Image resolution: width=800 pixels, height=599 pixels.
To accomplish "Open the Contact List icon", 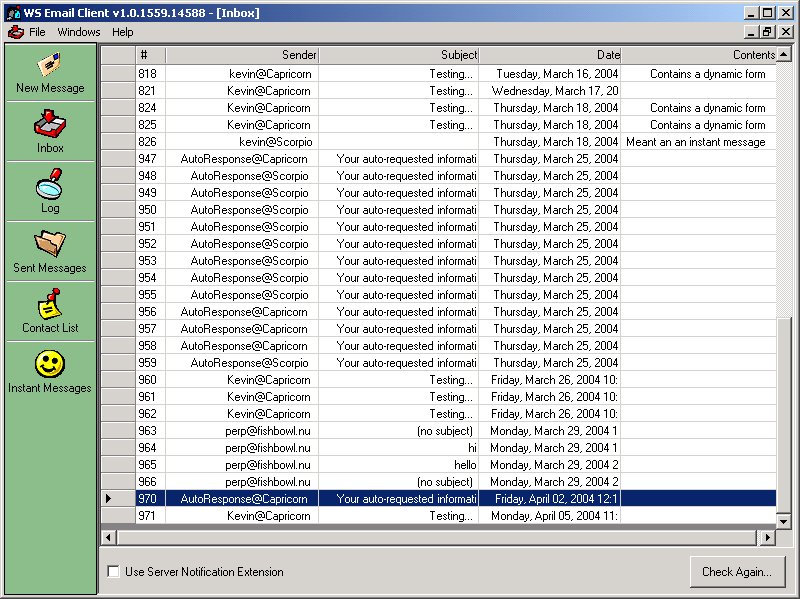I will pos(50,305).
